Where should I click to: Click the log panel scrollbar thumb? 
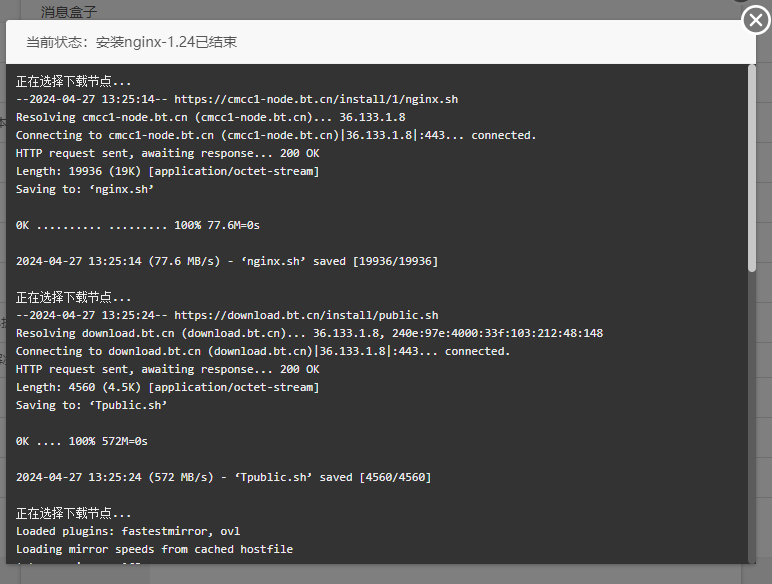pyautogui.click(x=751, y=168)
